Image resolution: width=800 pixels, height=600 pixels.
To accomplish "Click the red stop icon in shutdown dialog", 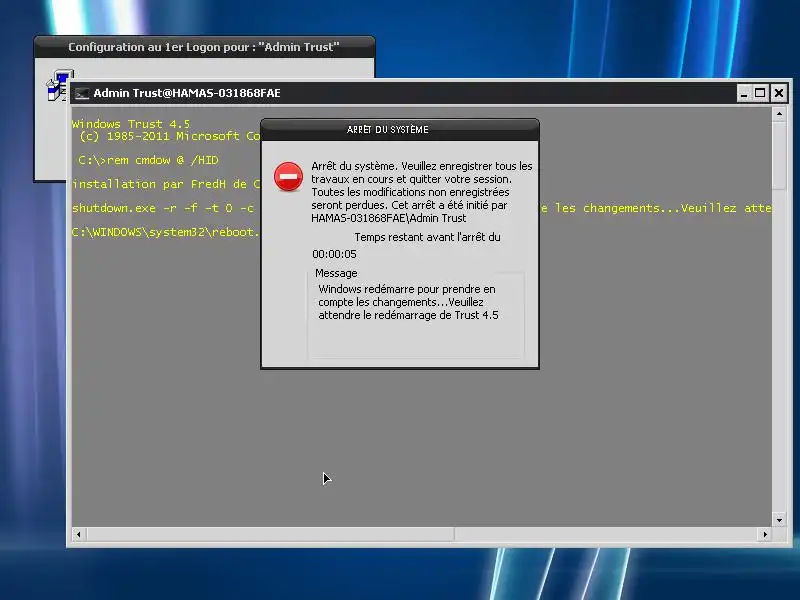I will tap(288, 177).
